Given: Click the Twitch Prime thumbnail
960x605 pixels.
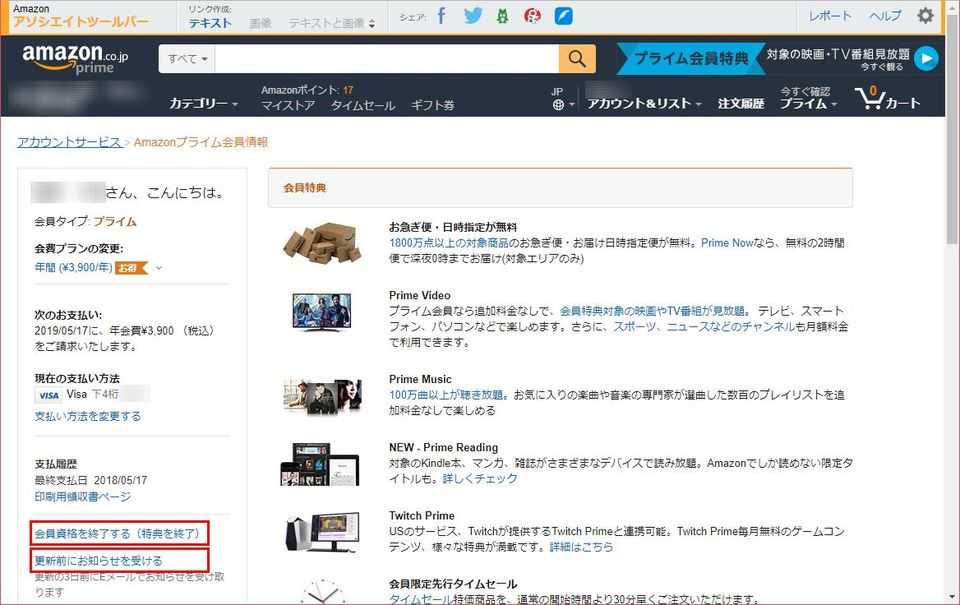Looking at the screenshot, I should 322,532.
